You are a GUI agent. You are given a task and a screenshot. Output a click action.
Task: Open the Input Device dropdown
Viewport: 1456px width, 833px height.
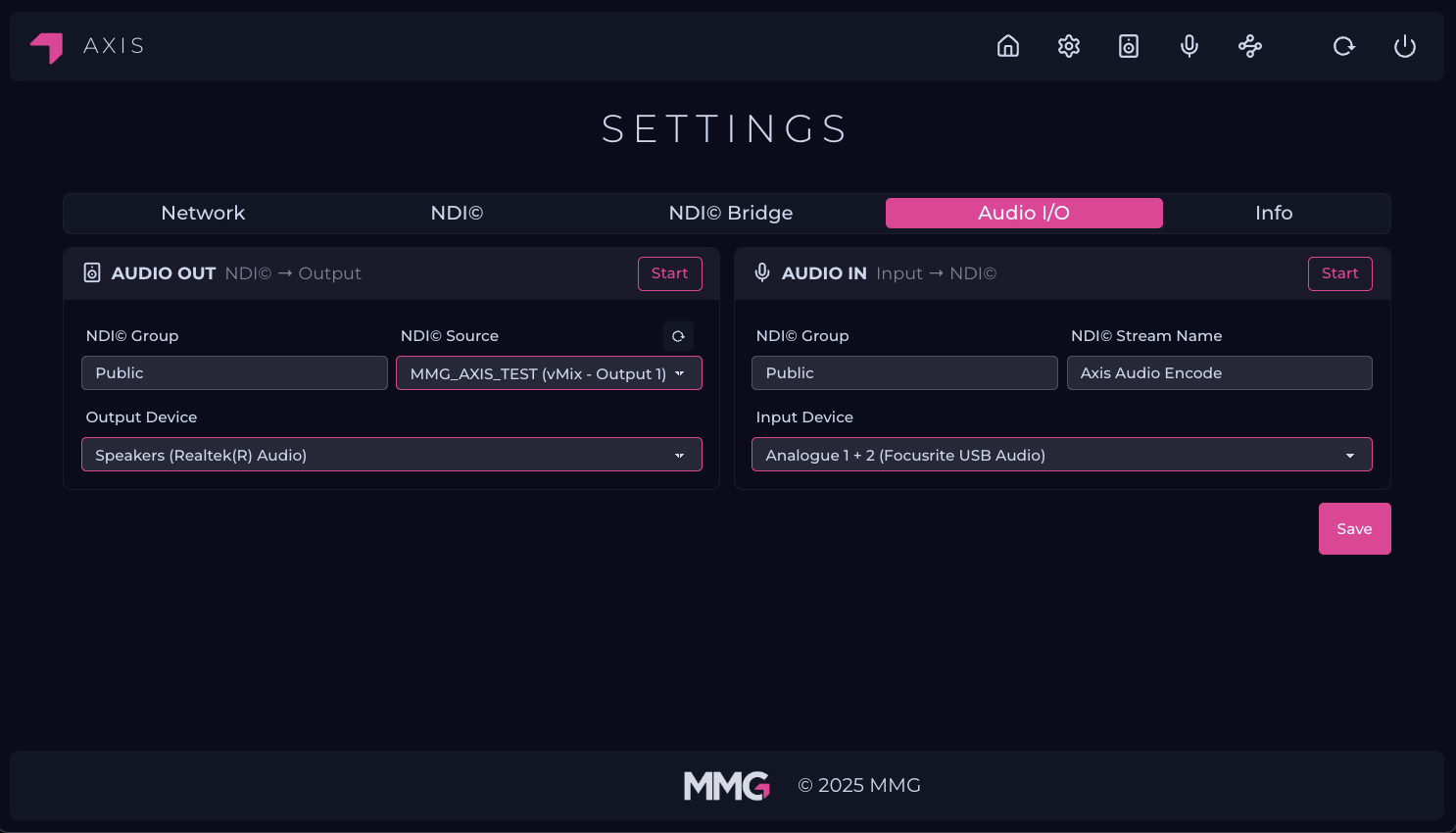pos(1061,455)
